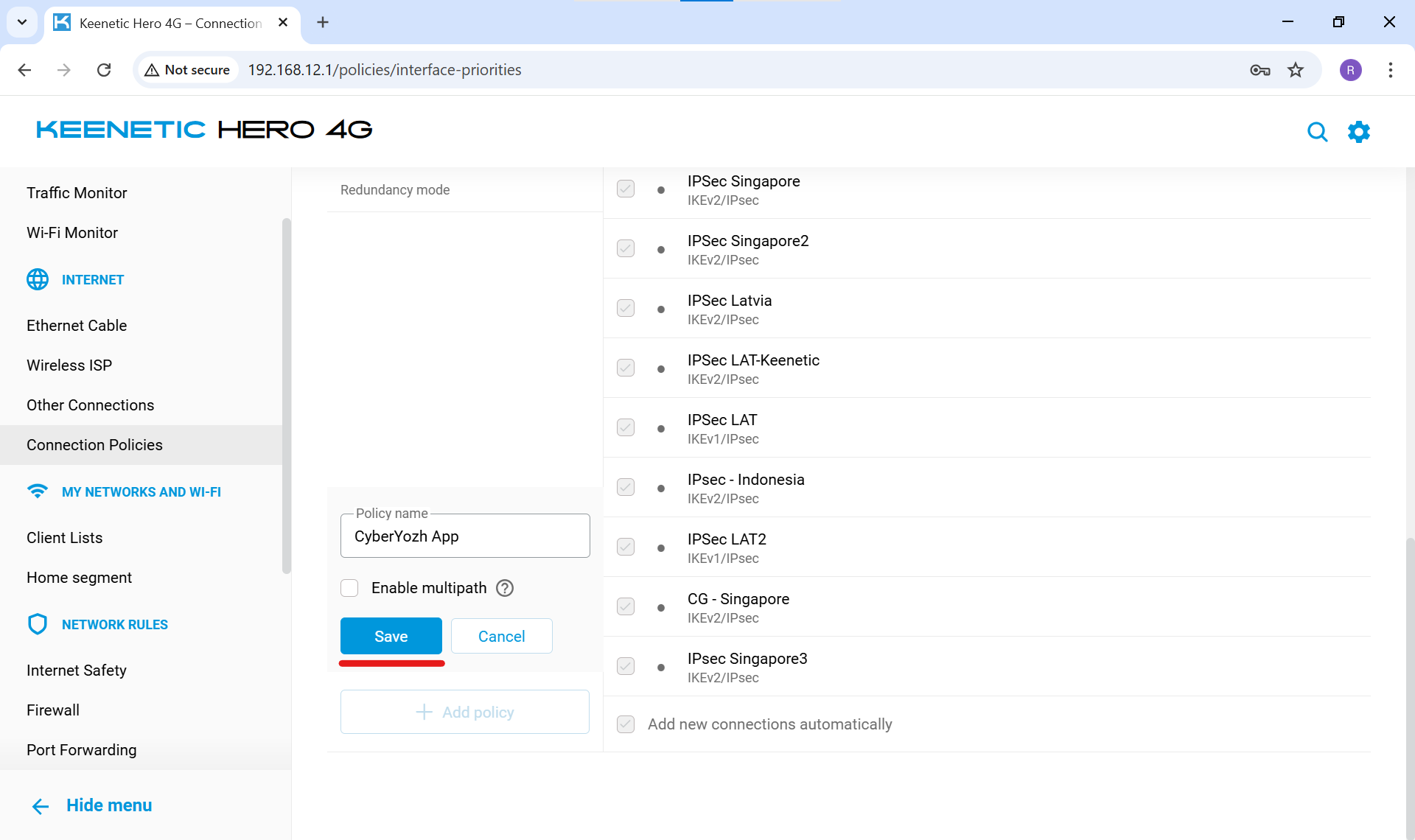Enable the multipath checkbox
Screen dimensions: 1415x840
[349, 588]
